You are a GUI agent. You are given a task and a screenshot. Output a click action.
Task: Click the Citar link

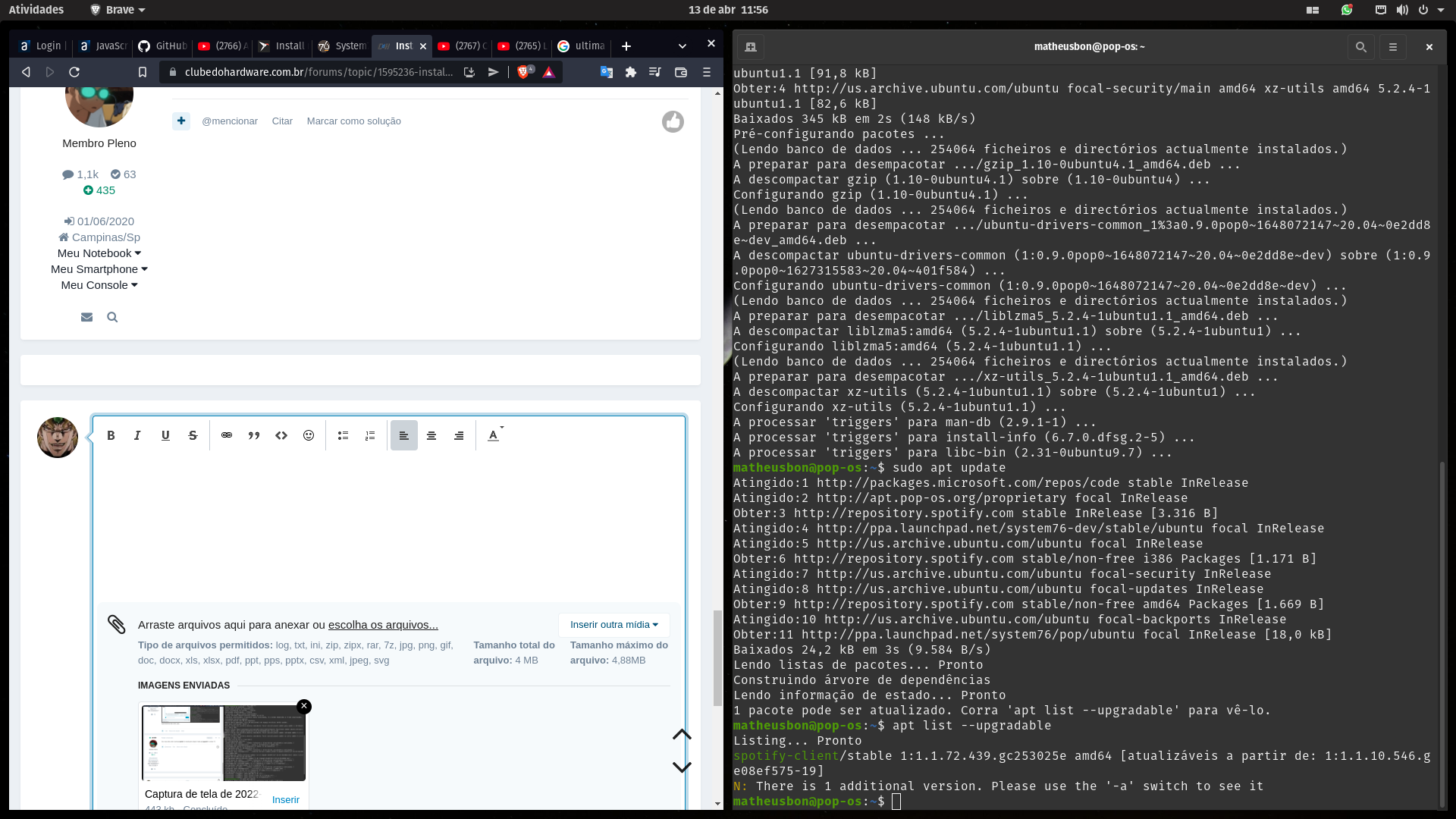coord(282,121)
